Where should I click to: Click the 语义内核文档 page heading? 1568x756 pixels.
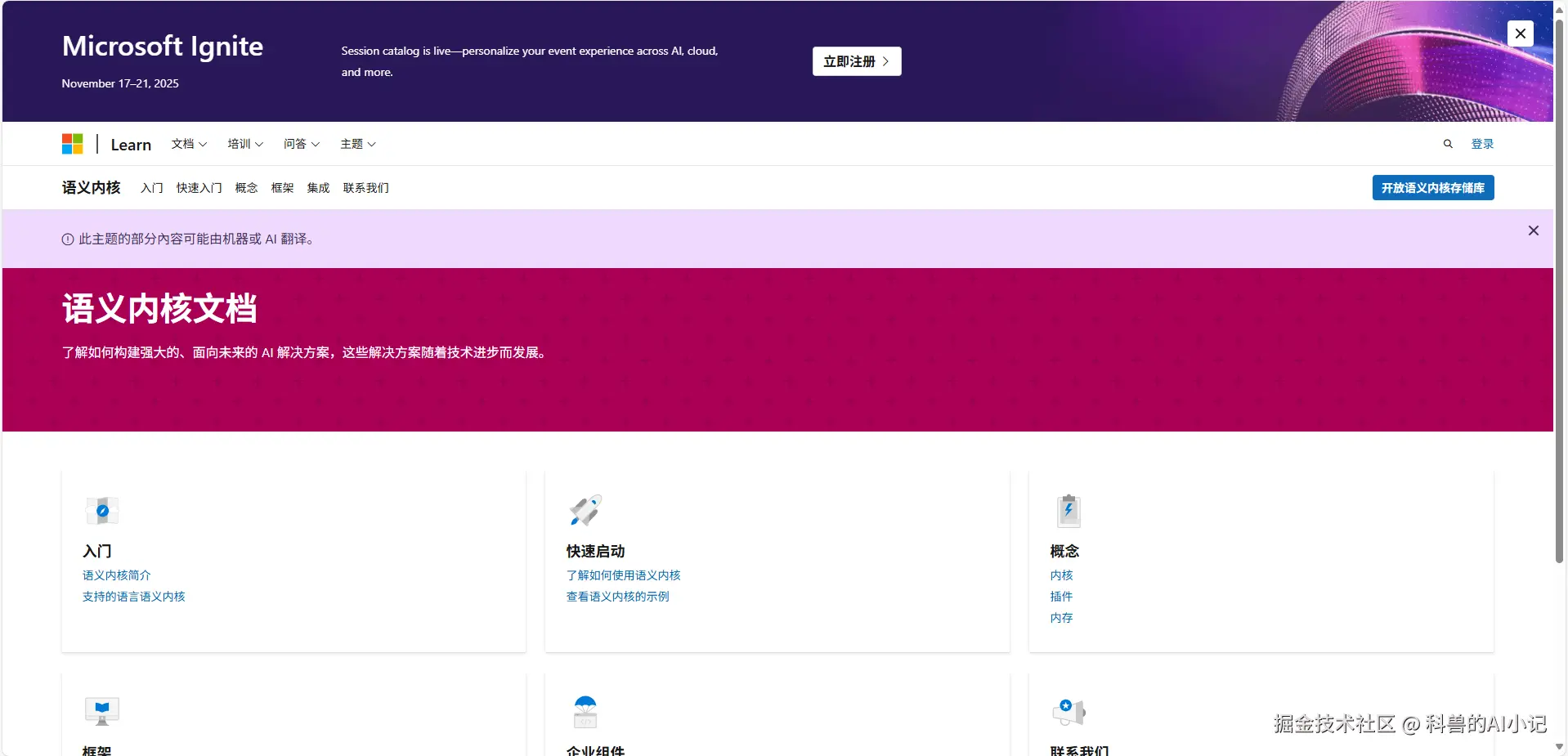tap(160, 309)
